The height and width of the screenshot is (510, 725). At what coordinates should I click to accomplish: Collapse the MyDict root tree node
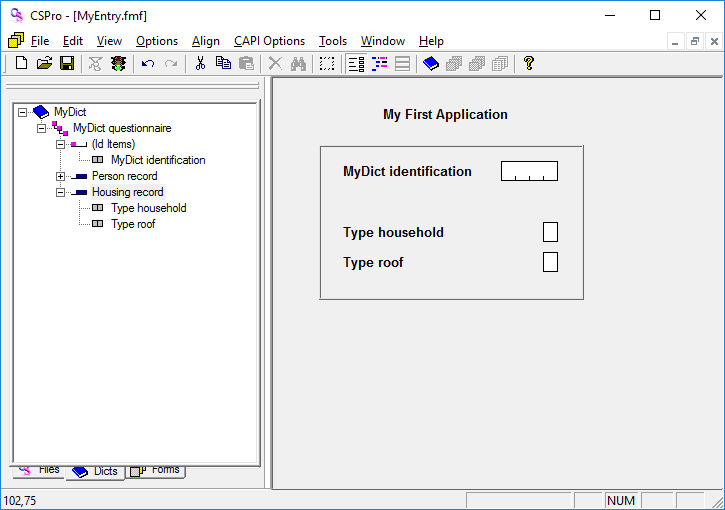[23, 112]
